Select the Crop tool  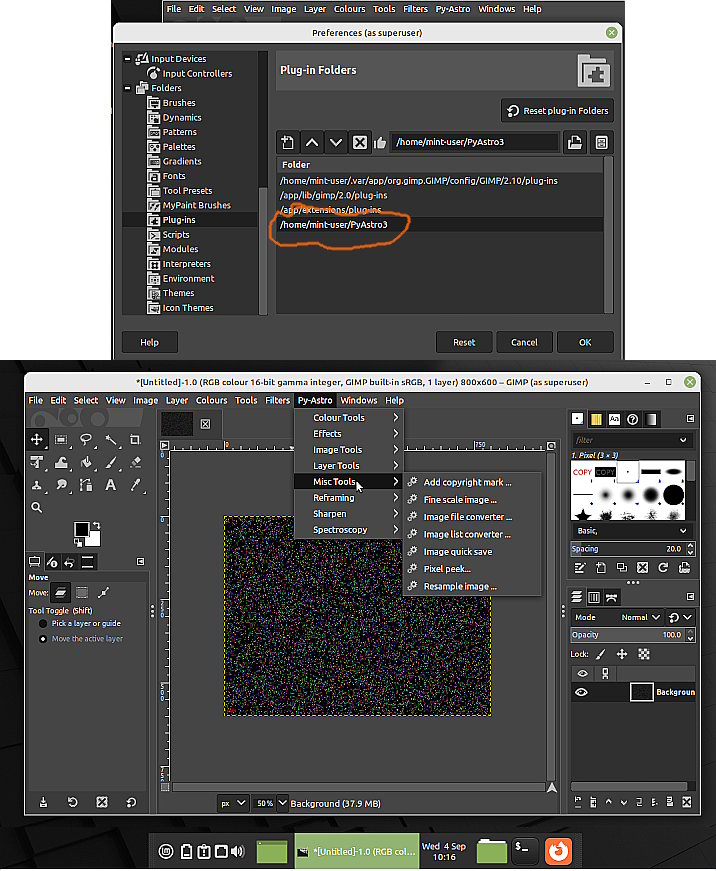(135, 440)
